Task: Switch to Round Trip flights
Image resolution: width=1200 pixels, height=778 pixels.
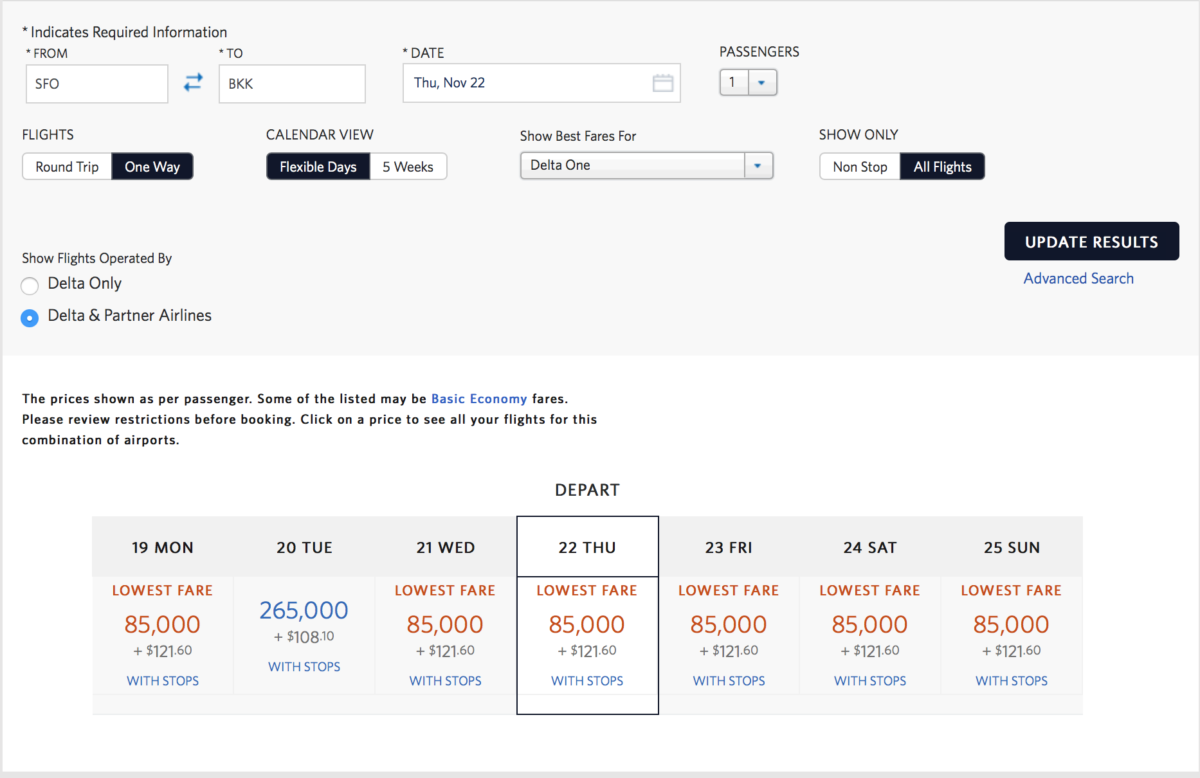Action: (x=67, y=167)
